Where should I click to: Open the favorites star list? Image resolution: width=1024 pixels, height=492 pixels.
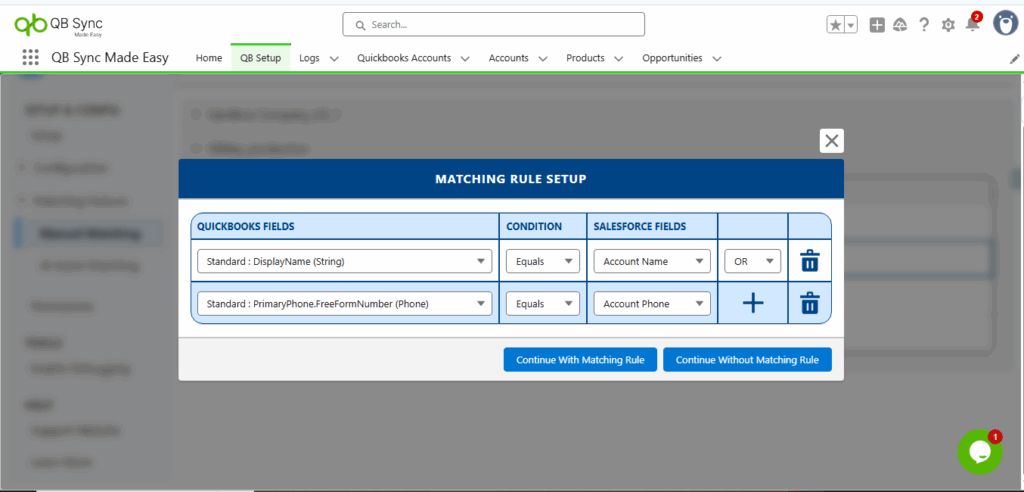842,25
